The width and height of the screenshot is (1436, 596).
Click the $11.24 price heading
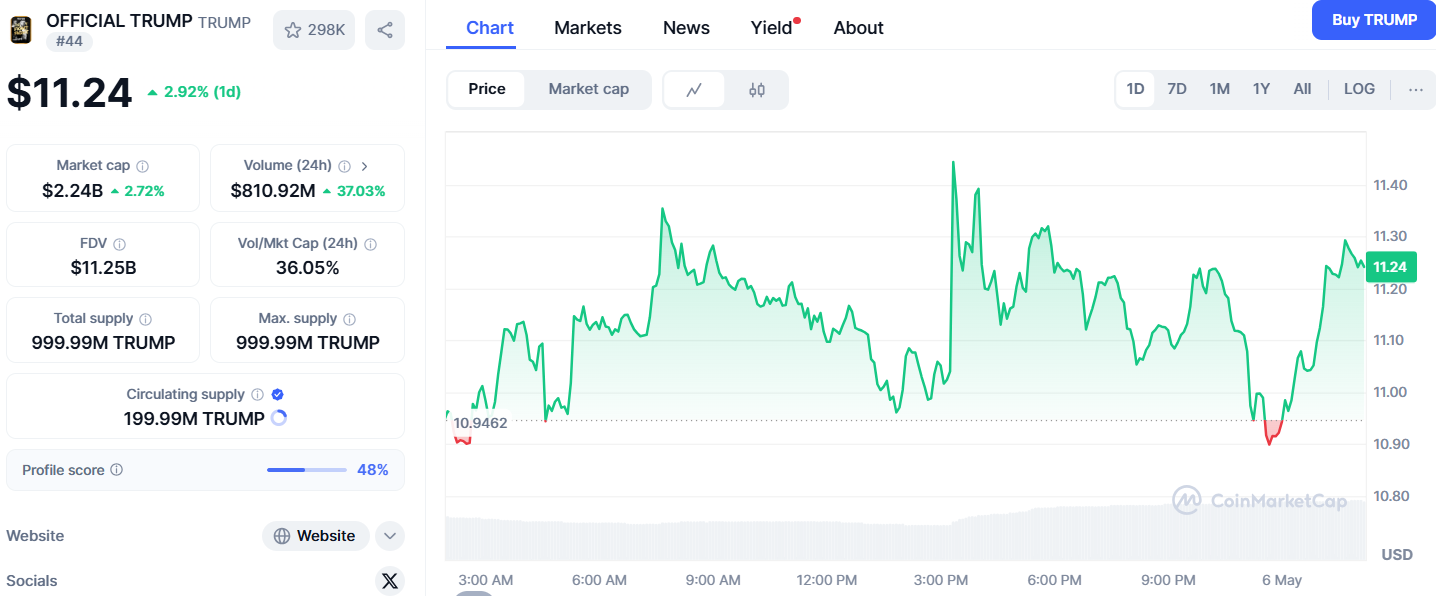coord(70,93)
